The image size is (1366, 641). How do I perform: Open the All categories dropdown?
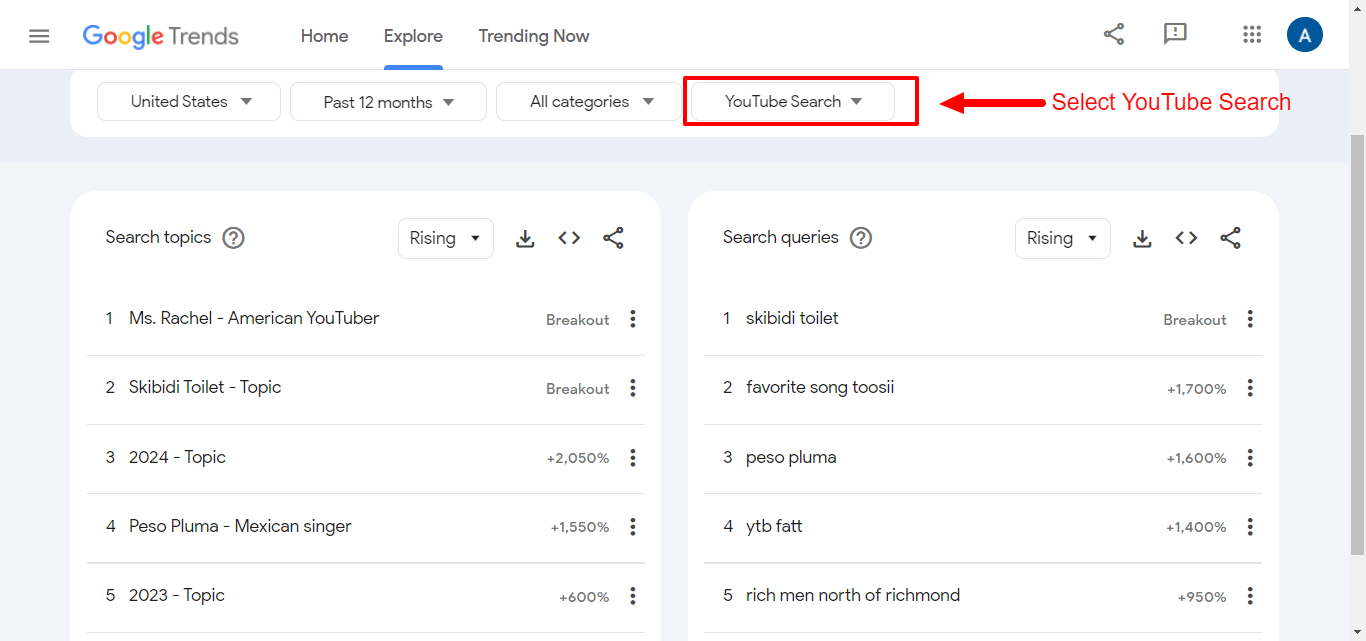(590, 101)
